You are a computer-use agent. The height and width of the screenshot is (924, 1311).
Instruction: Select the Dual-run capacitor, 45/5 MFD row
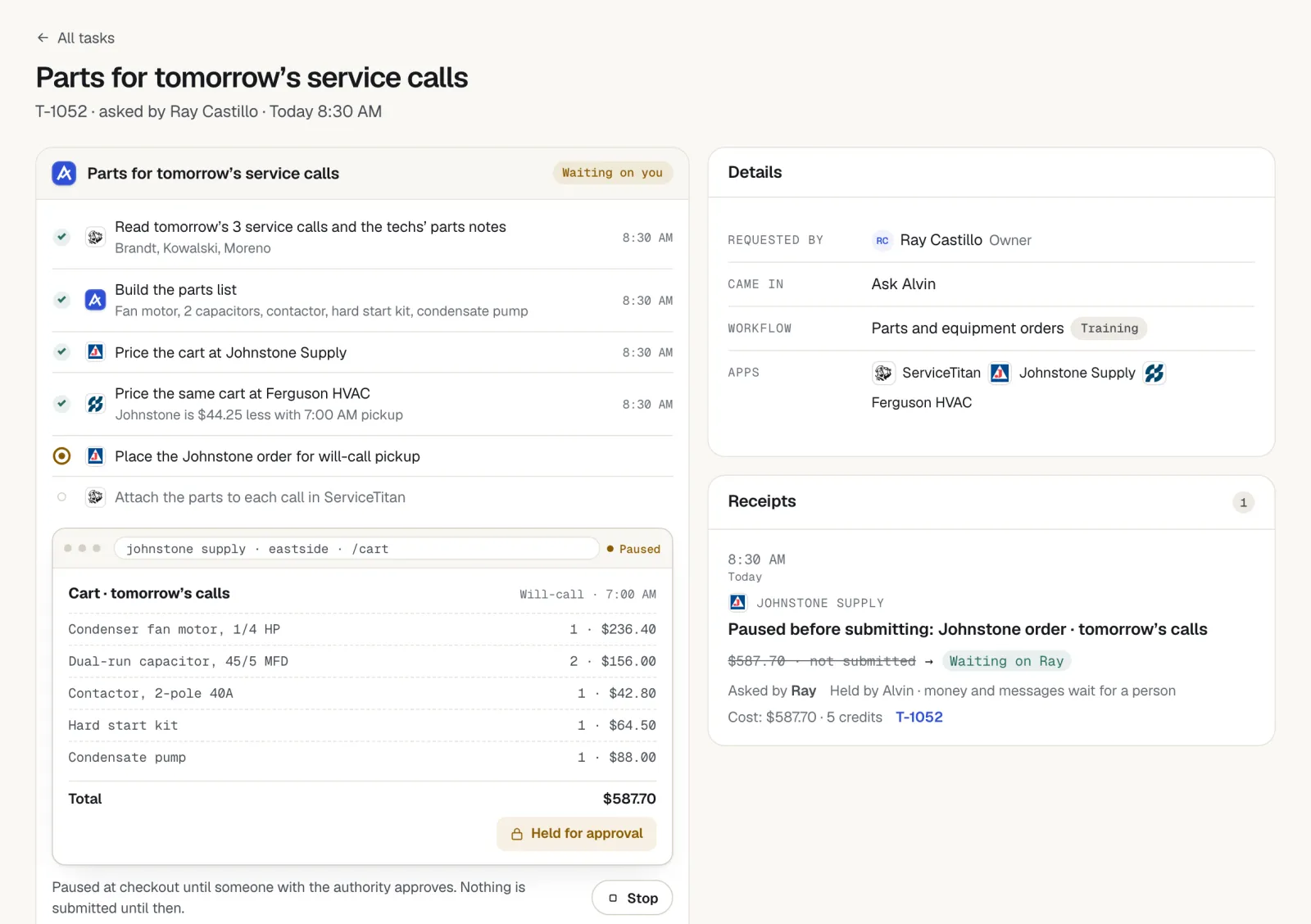pos(362,661)
